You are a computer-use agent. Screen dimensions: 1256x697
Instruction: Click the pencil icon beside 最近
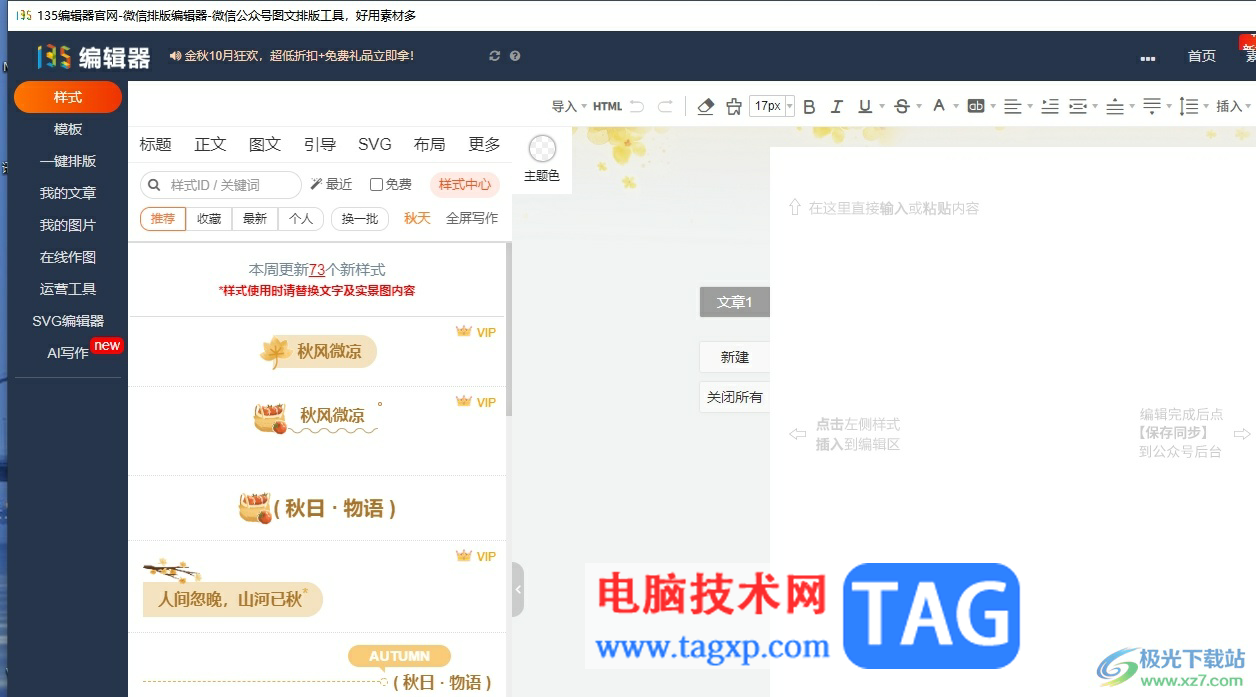click(x=316, y=184)
